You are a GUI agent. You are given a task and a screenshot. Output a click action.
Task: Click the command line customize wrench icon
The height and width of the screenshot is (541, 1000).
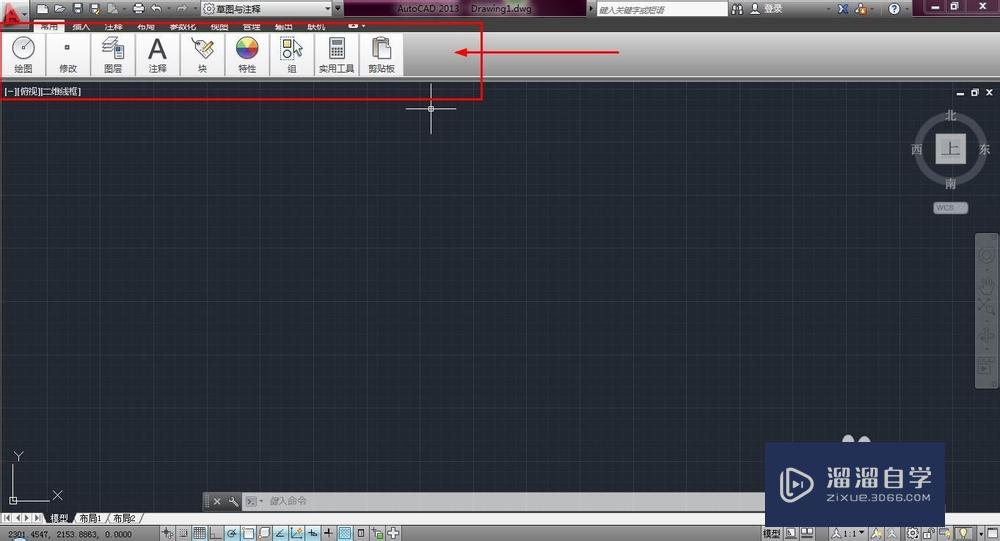pyautogui.click(x=233, y=501)
